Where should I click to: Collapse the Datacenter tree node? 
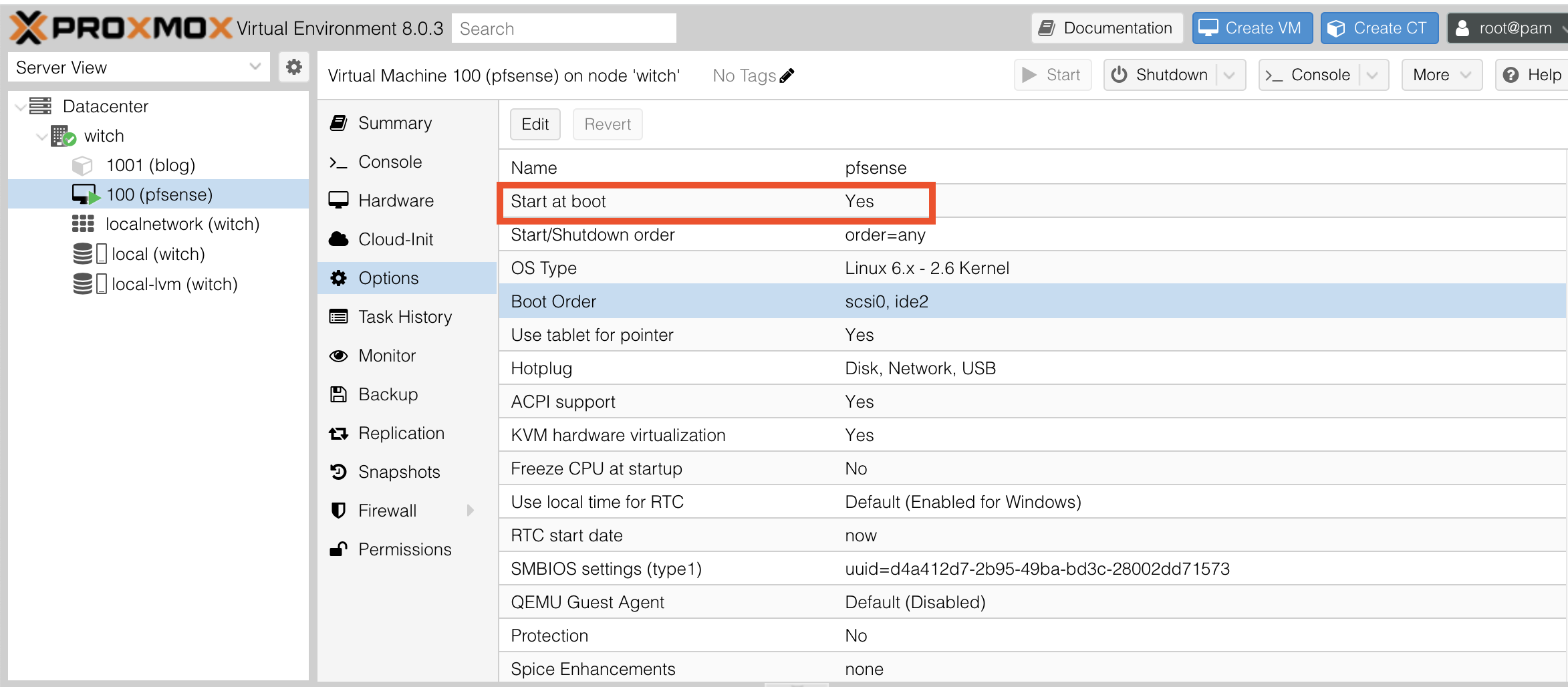pyautogui.click(x=21, y=106)
